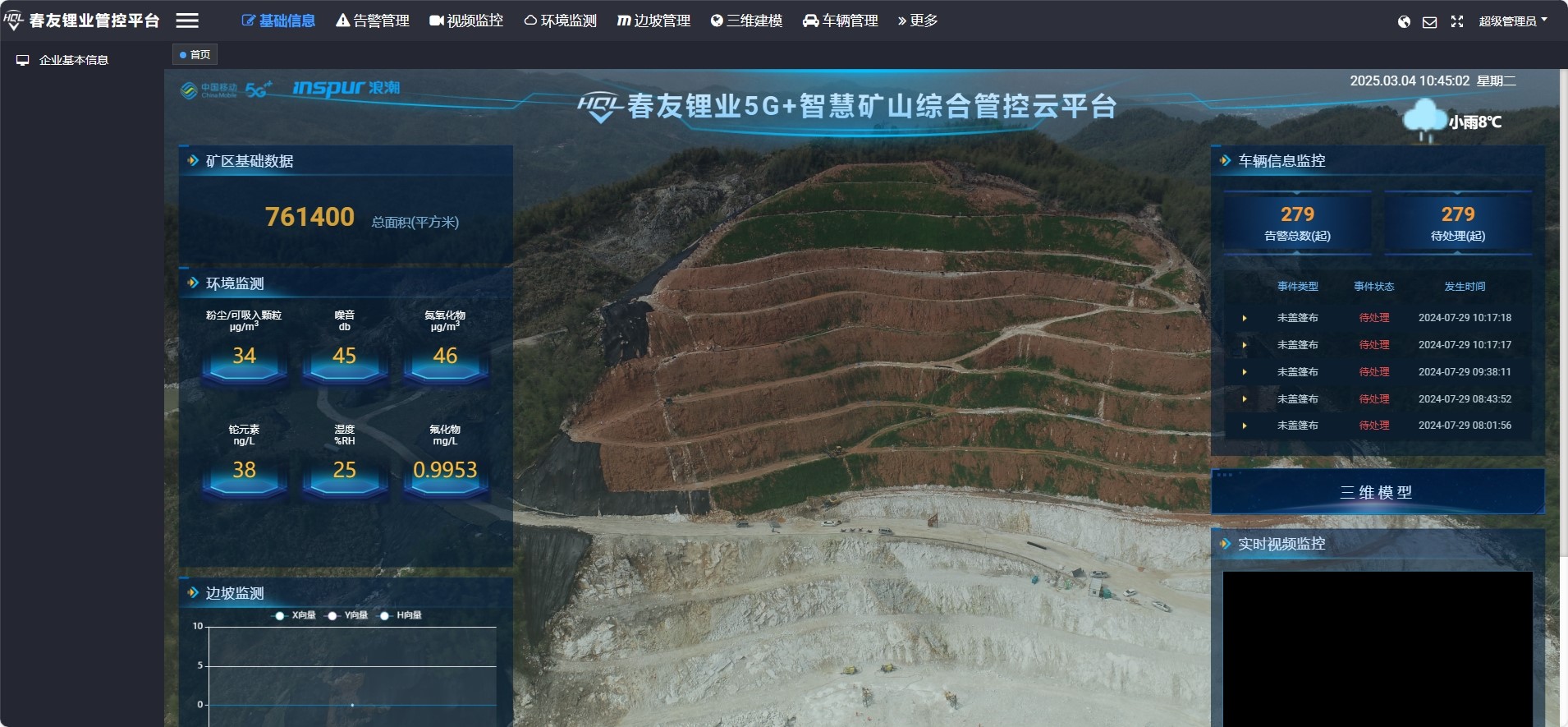
Task: Expand the 更多 menu in the navbar
Action: point(918,21)
